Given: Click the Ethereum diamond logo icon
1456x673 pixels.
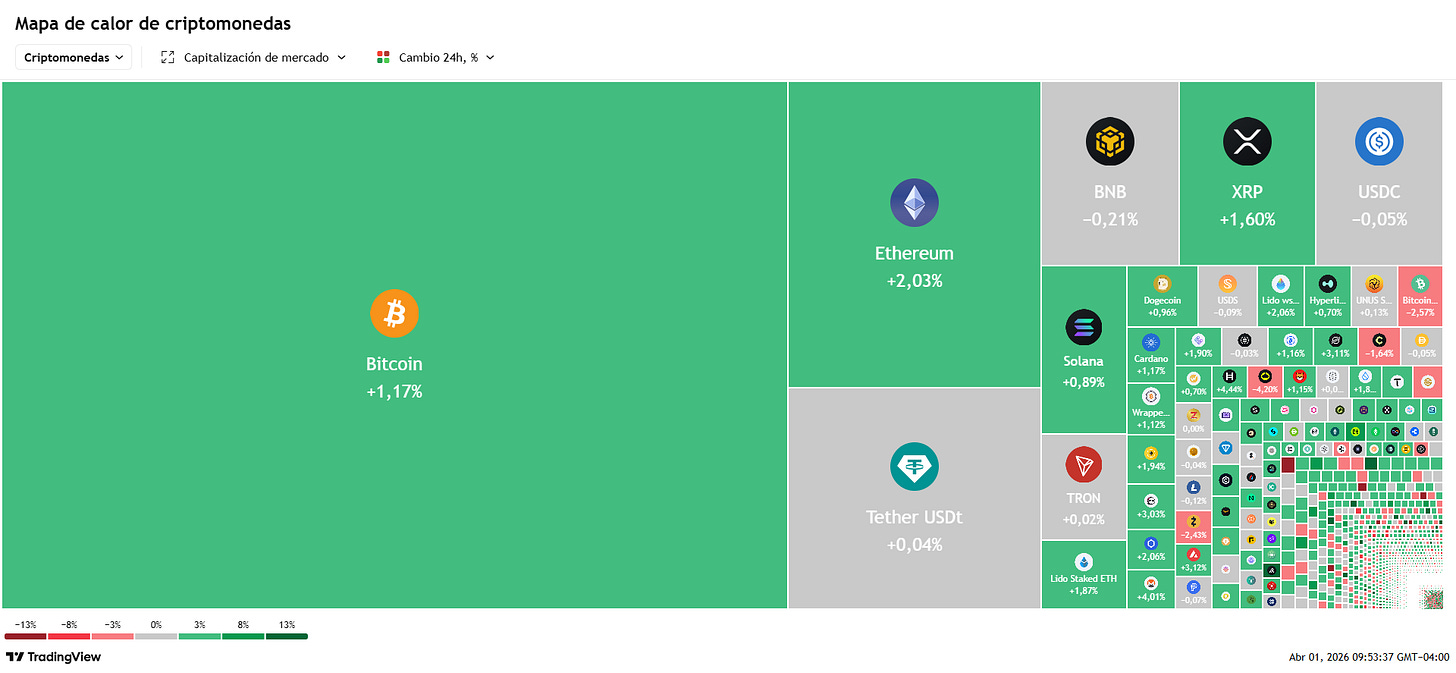Looking at the screenshot, I should [914, 203].
